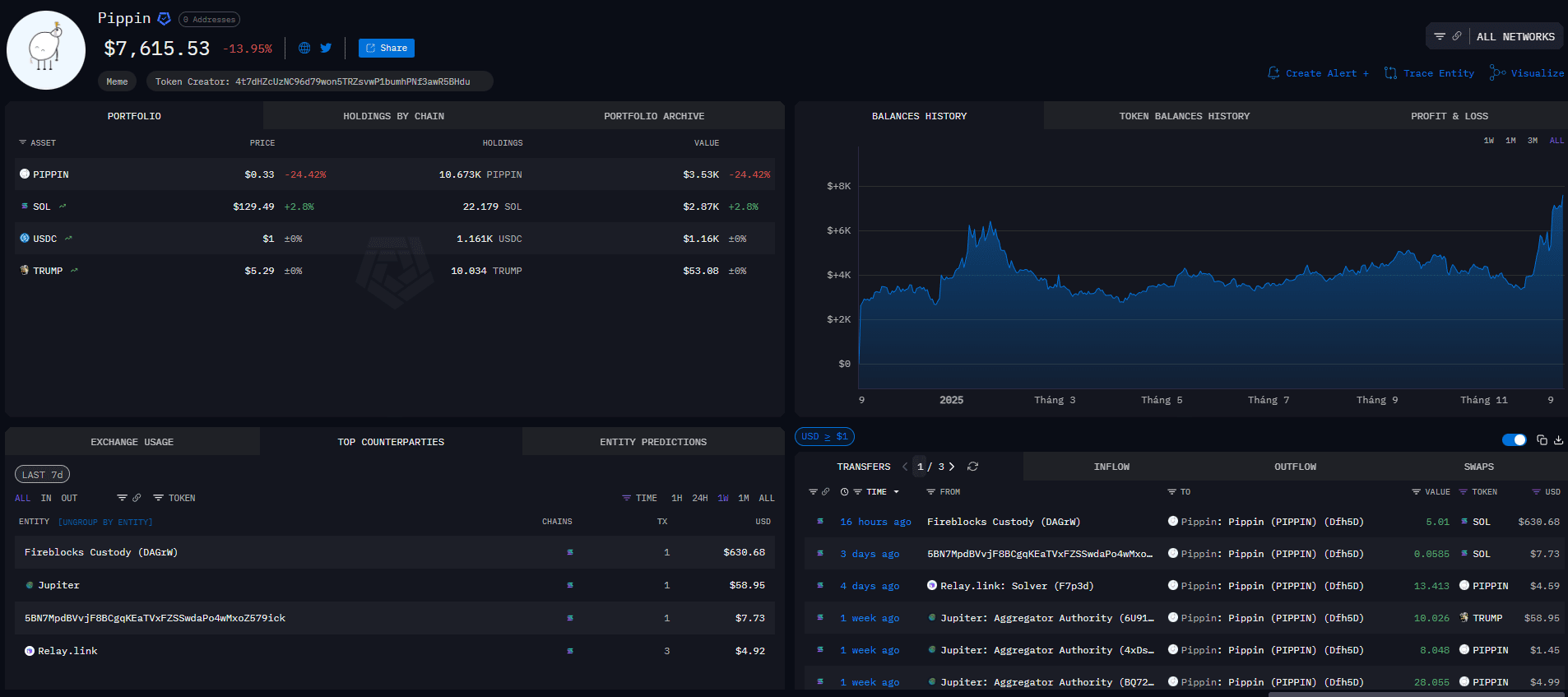
Task: Go to the next transfers page arrow
Action: point(952,467)
